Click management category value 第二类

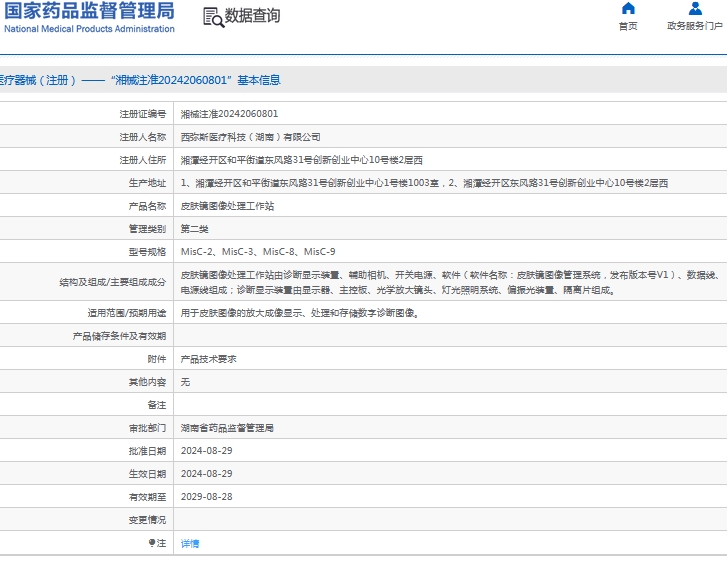click(194, 229)
